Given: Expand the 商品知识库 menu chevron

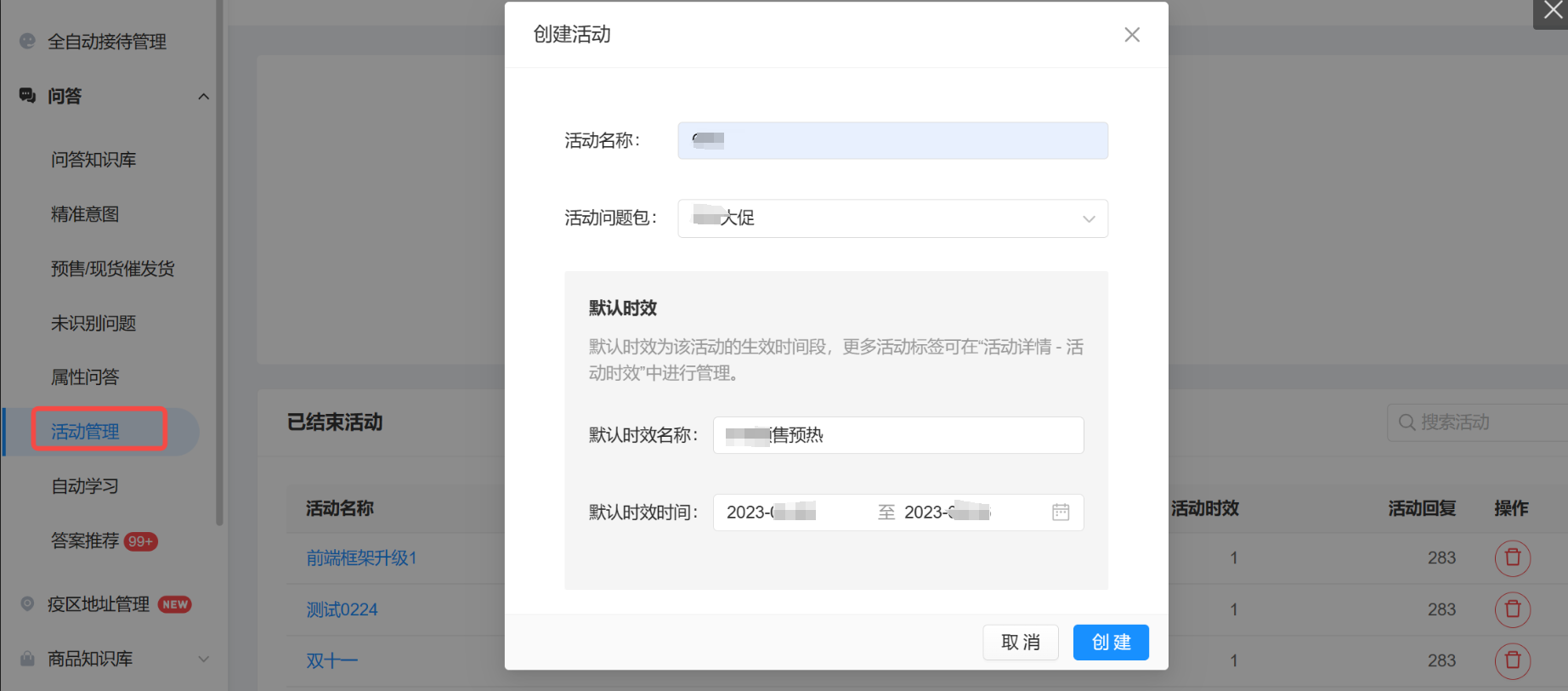Looking at the screenshot, I should [x=203, y=659].
